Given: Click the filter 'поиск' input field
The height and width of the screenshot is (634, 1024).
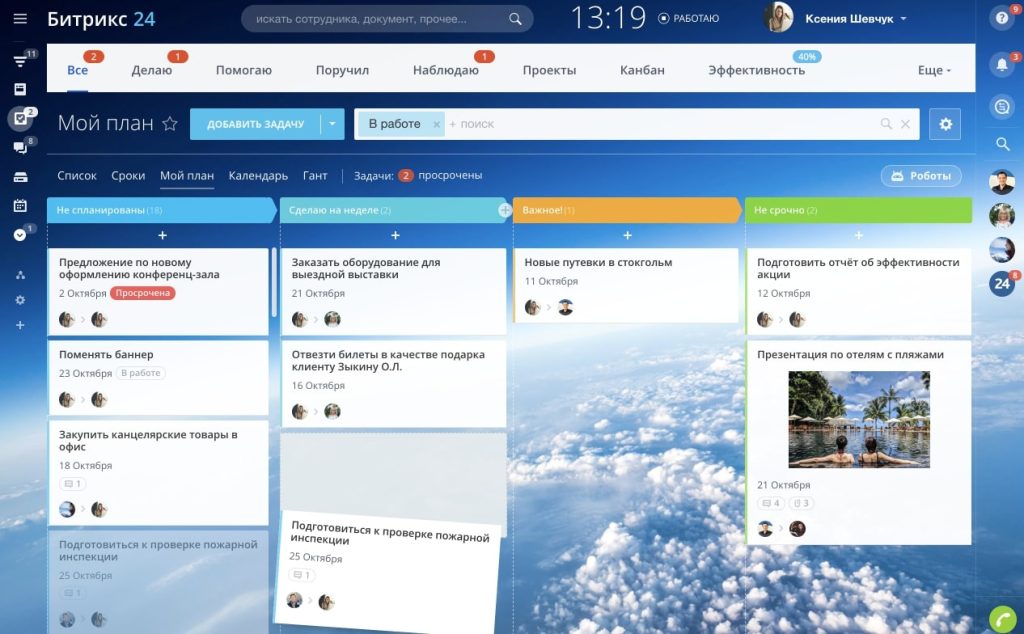Looking at the screenshot, I should (x=660, y=124).
